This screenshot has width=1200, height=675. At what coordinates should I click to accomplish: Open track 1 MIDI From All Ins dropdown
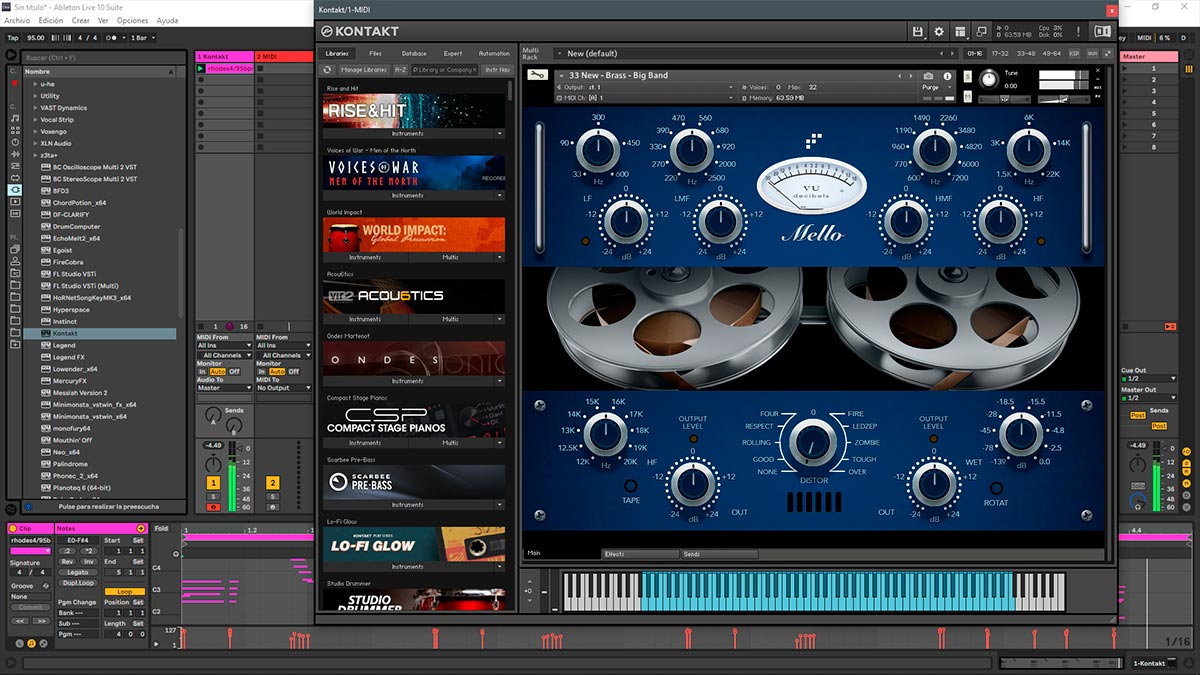coord(224,346)
